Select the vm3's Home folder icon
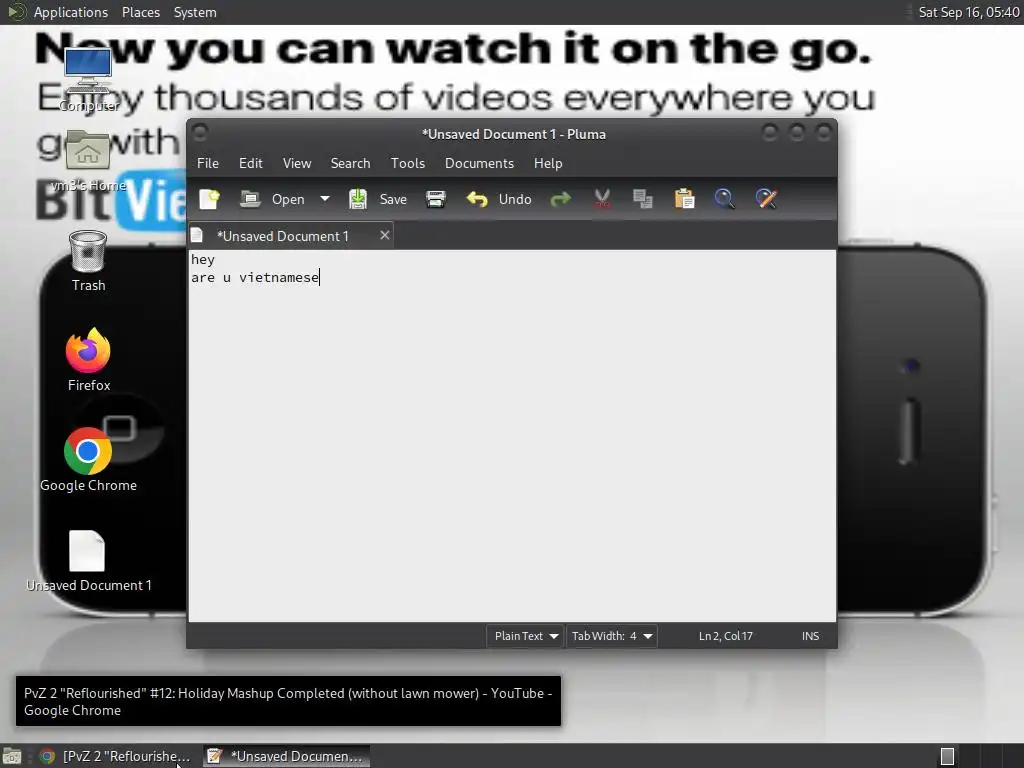The height and width of the screenshot is (768, 1024). pos(88,161)
